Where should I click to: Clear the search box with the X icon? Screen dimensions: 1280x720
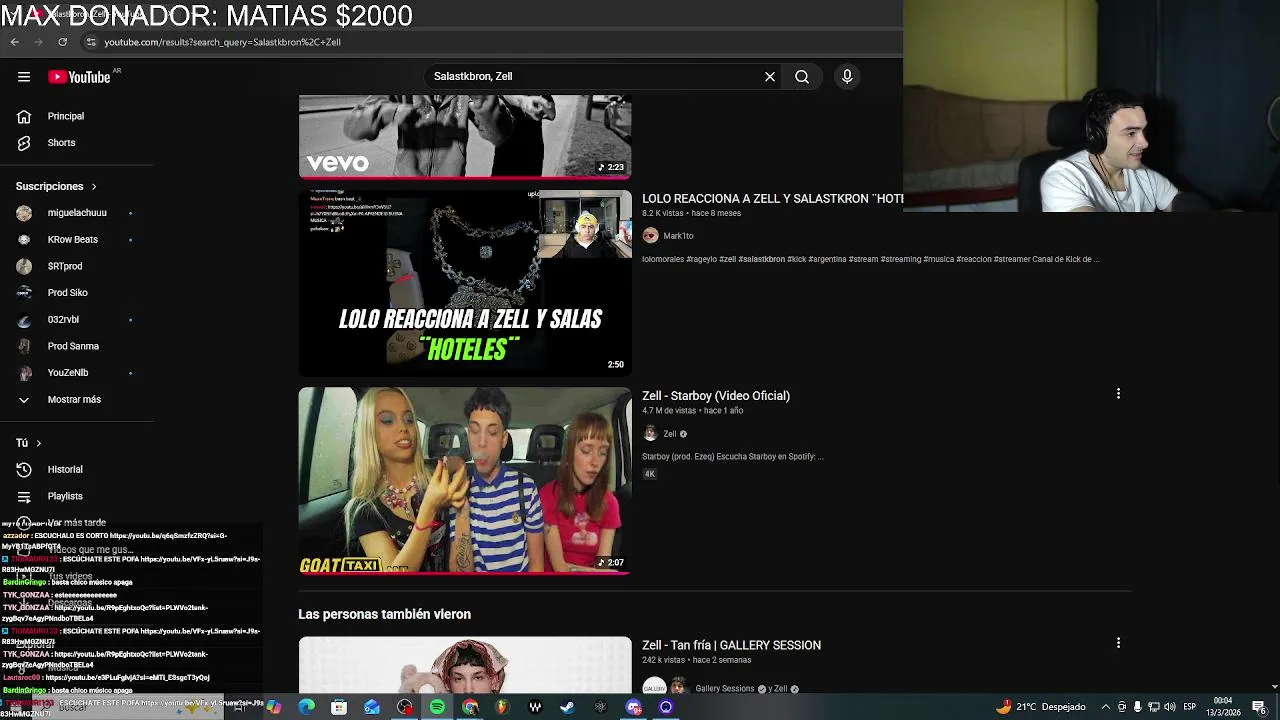pyautogui.click(x=770, y=77)
